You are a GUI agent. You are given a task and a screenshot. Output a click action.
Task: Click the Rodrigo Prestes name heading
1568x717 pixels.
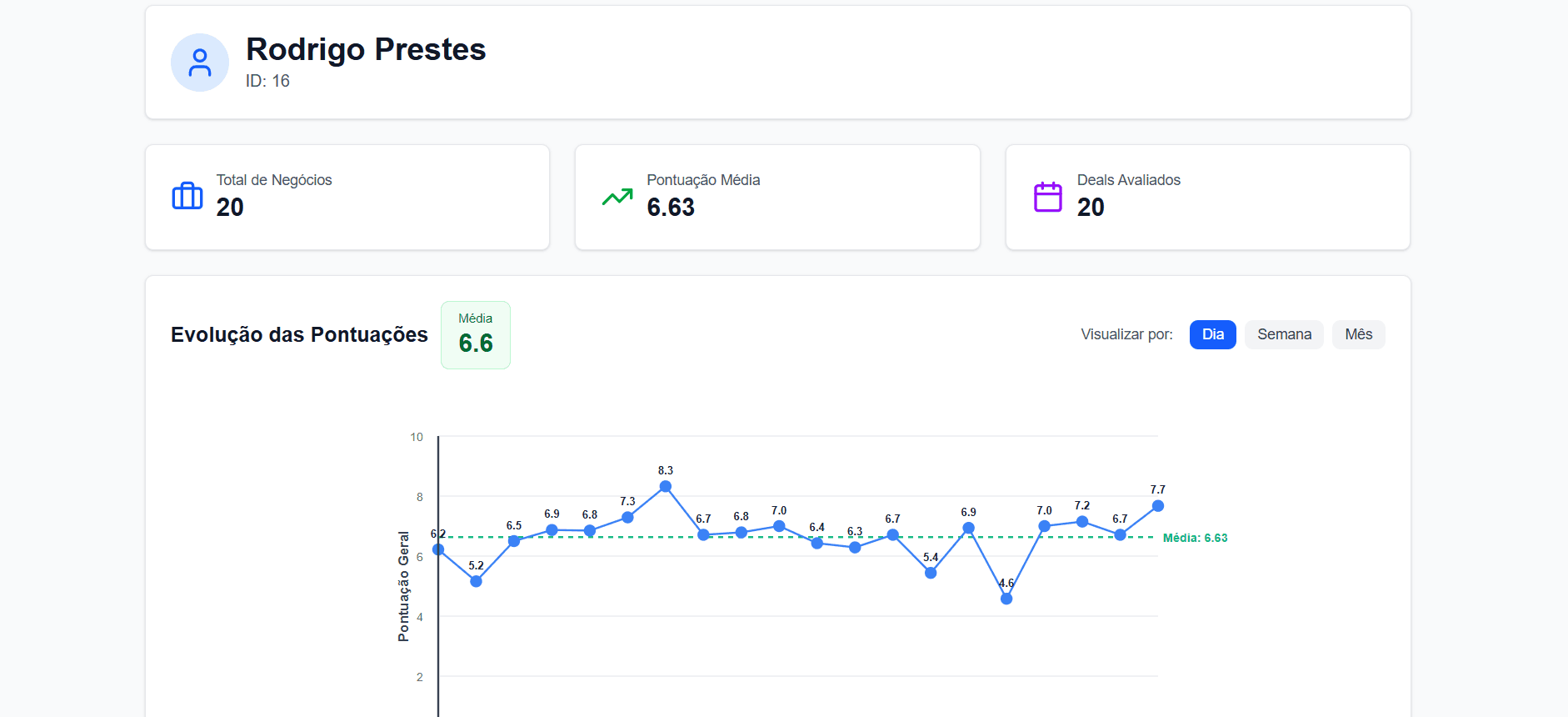pyautogui.click(x=366, y=49)
